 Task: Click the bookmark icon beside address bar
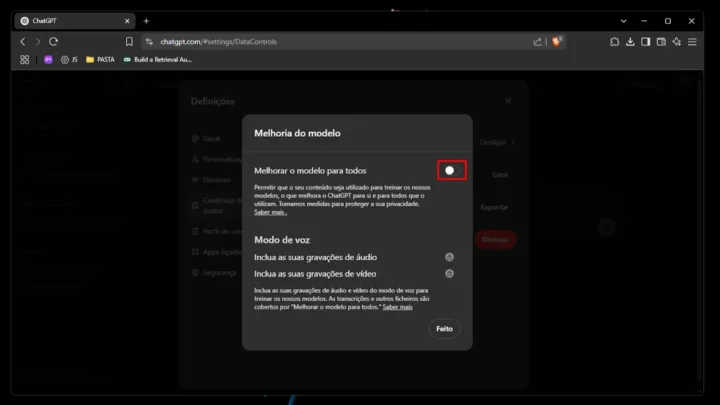coord(129,41)
